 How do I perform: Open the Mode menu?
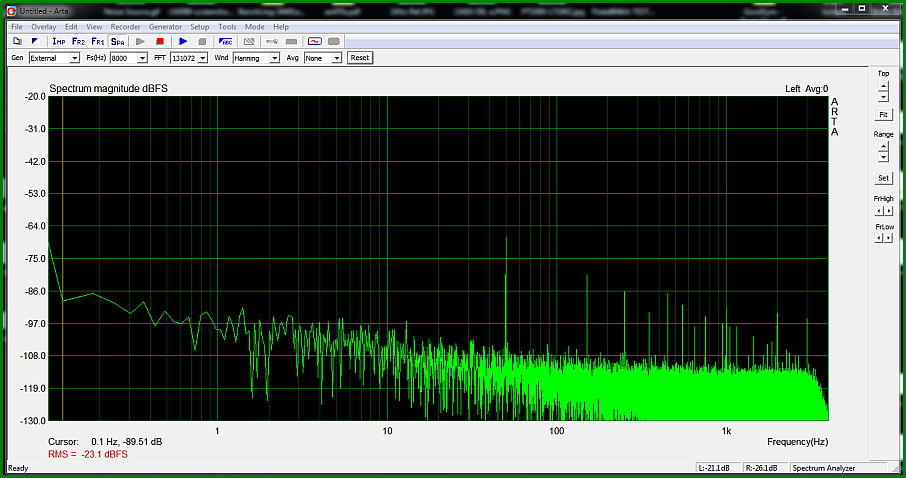(x=254, y=27)
